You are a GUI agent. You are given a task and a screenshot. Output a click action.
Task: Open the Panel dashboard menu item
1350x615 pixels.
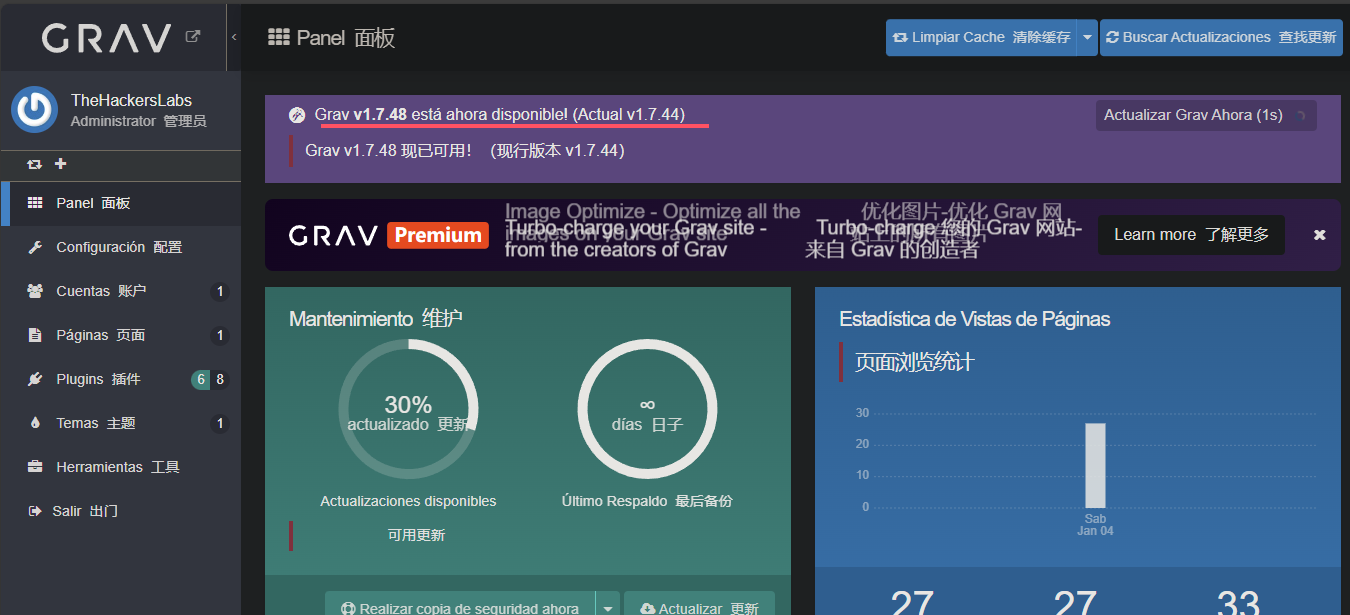93,203
